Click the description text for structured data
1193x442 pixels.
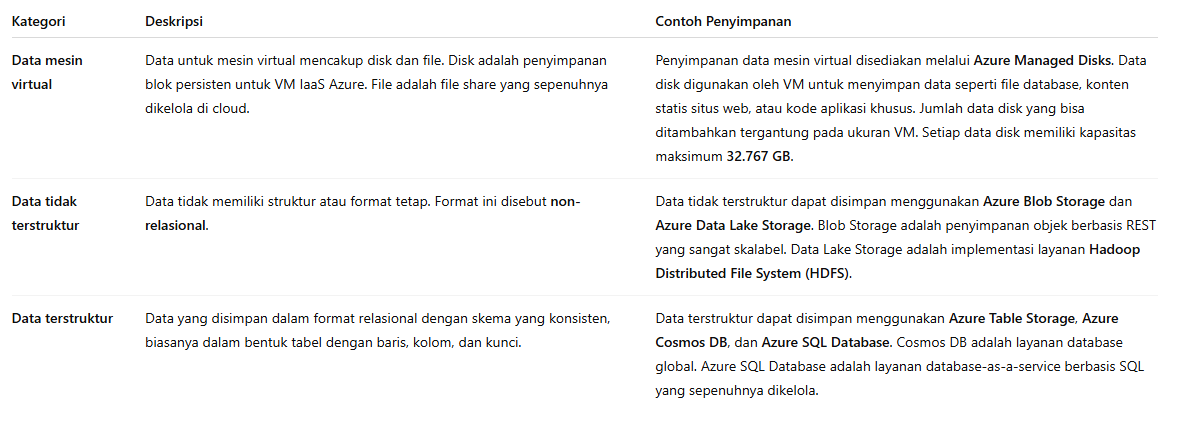(376, 331)
